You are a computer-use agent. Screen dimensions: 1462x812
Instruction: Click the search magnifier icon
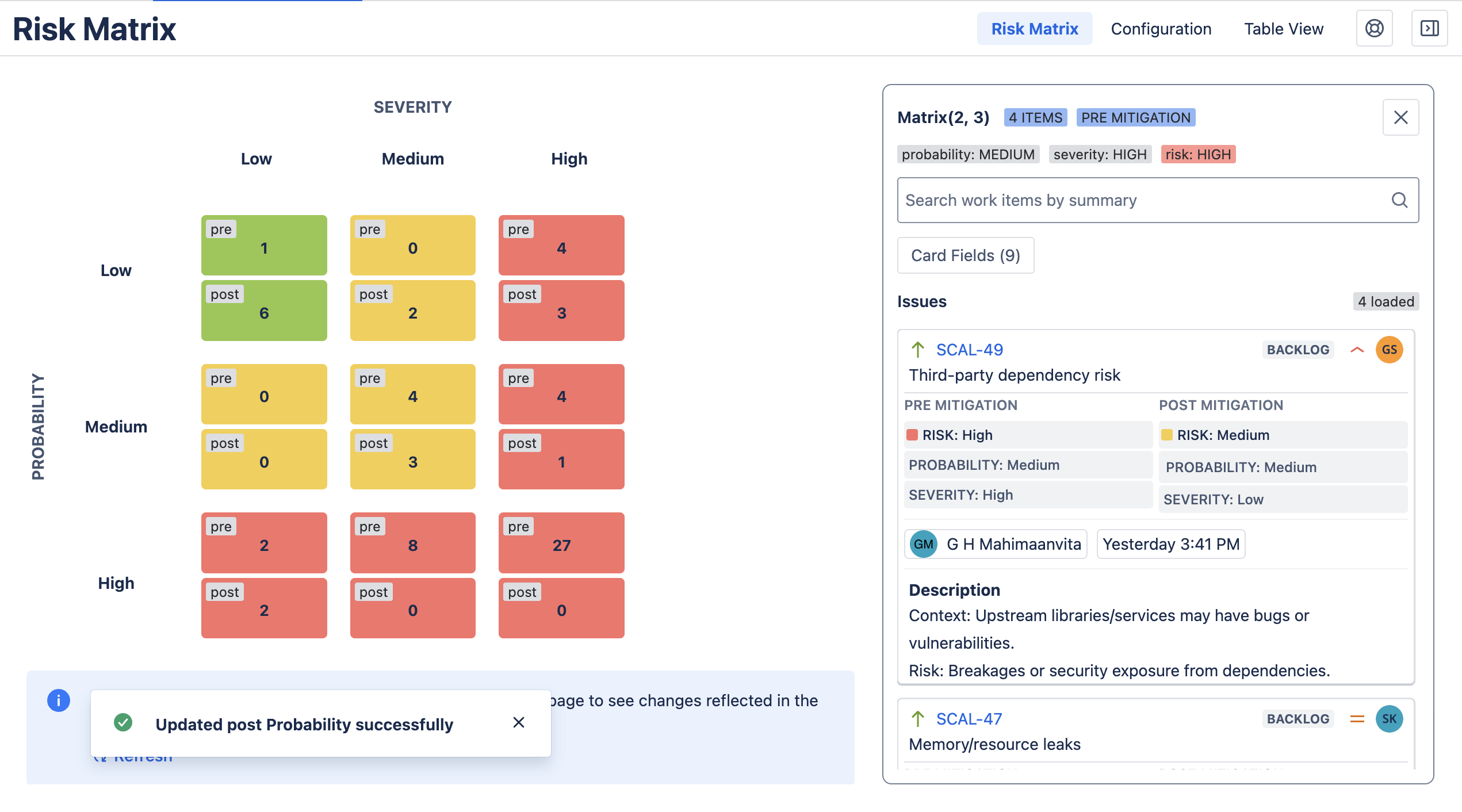1399,200
